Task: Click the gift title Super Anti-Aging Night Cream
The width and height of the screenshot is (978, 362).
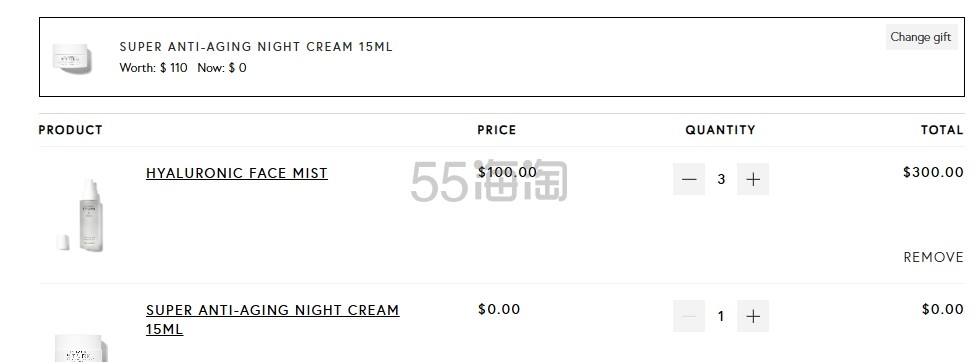Action: pyautogui.click(x=256, y=47)
